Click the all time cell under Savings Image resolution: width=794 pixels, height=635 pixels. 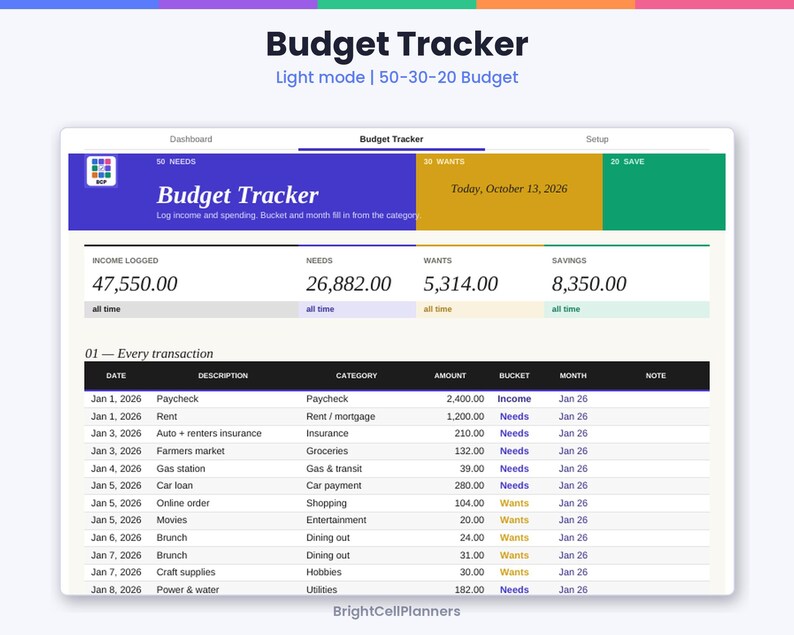pos(627,309)
